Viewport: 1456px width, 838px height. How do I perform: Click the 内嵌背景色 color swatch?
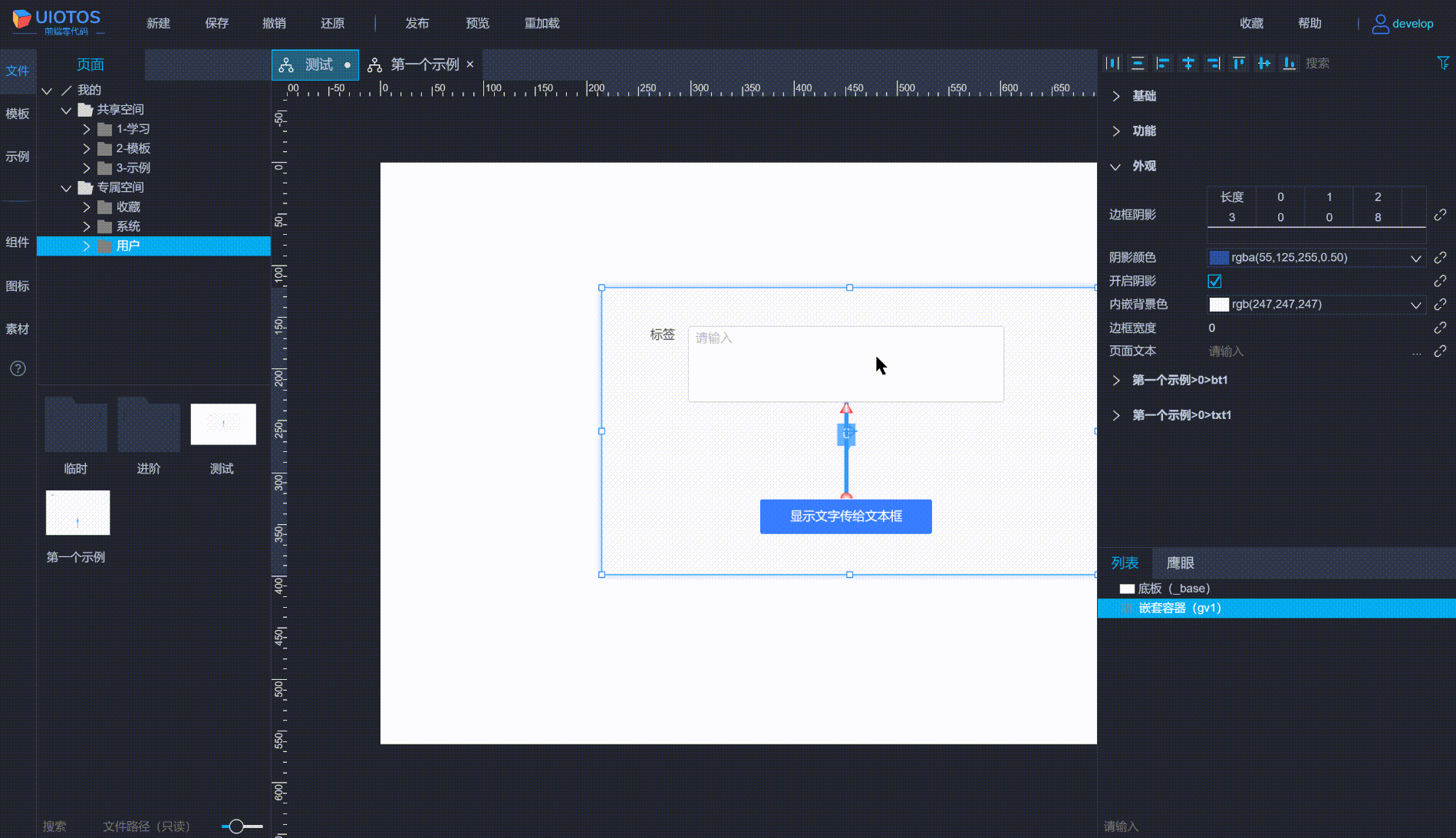pyautogui.click(x=1219, y=305)
